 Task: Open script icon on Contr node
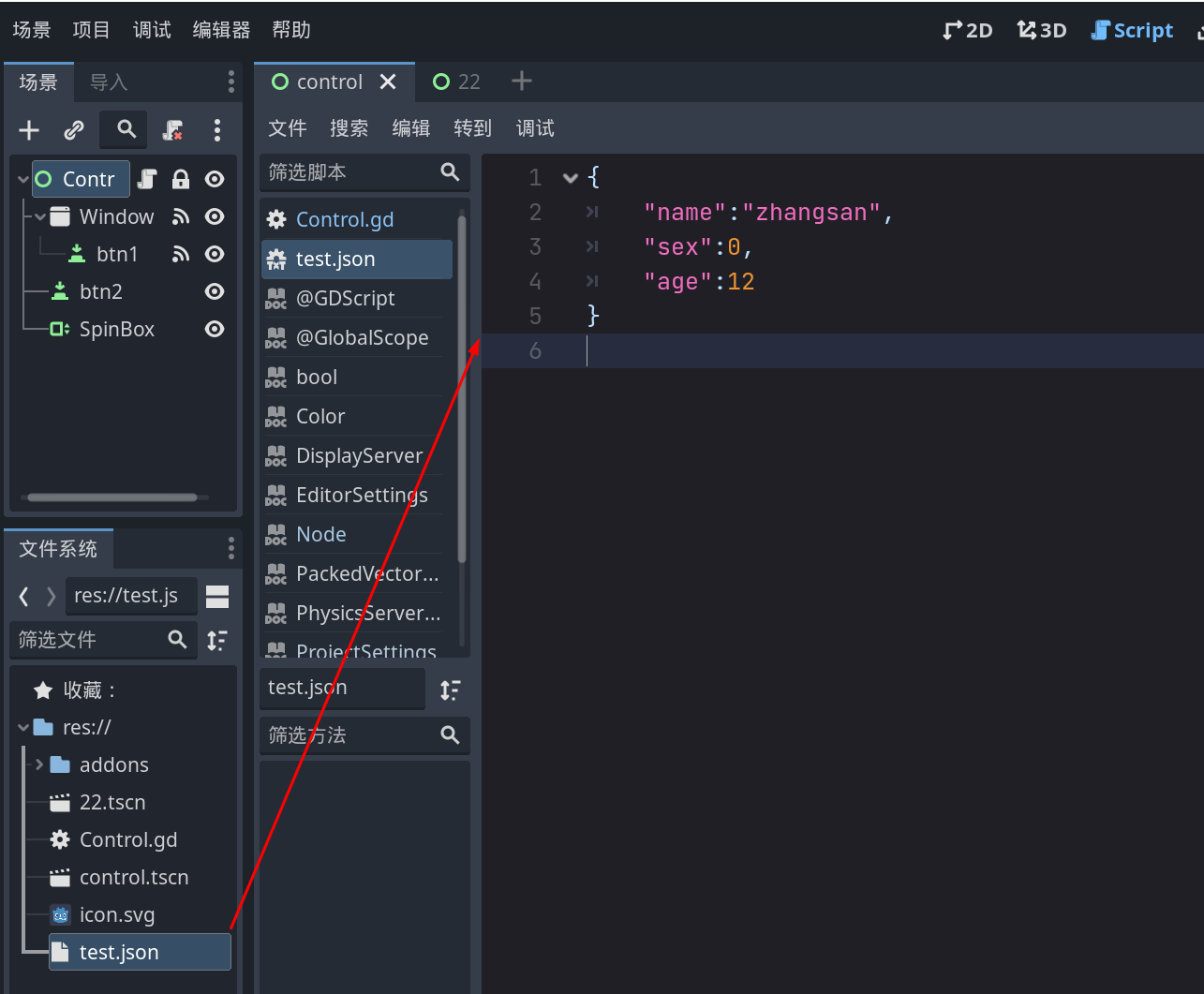(x=147, y=179)
